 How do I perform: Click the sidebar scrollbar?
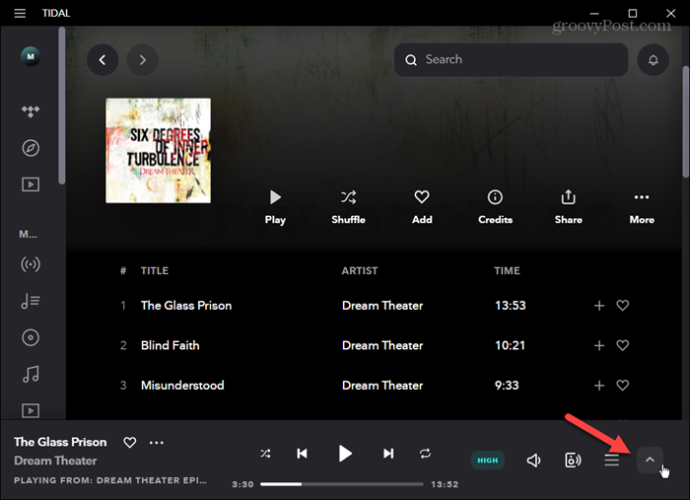coord(62,106)
